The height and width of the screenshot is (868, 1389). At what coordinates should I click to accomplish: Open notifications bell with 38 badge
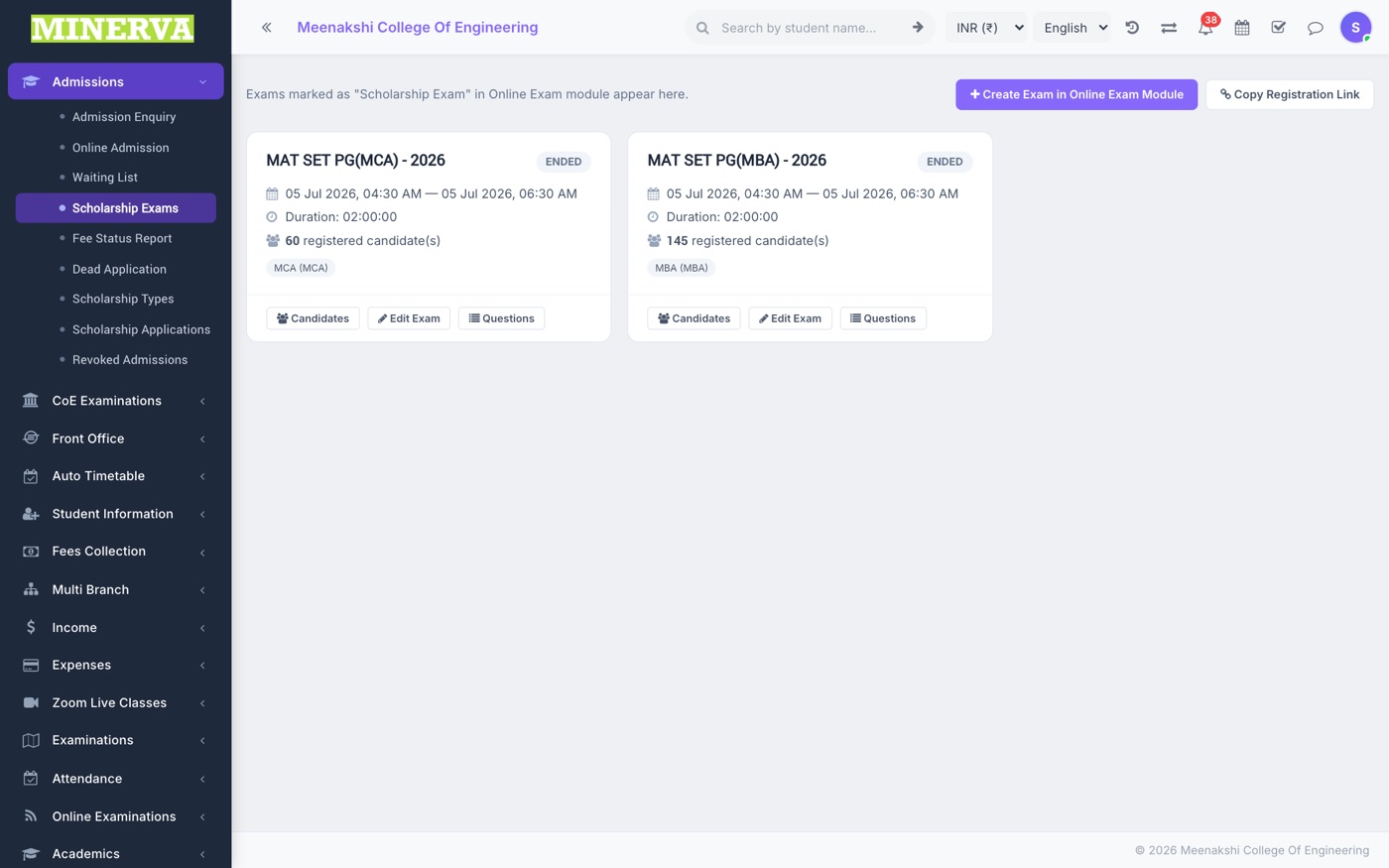coord(1205,27)
